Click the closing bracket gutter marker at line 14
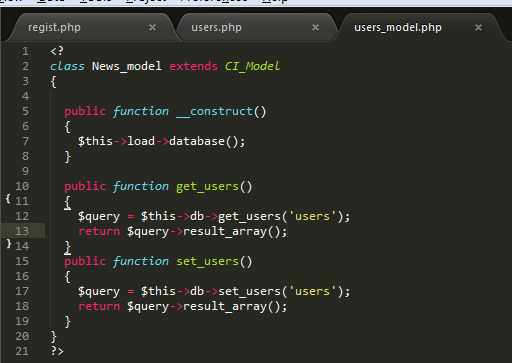Viewport: 512px width, 363px height. pos(9,244)
